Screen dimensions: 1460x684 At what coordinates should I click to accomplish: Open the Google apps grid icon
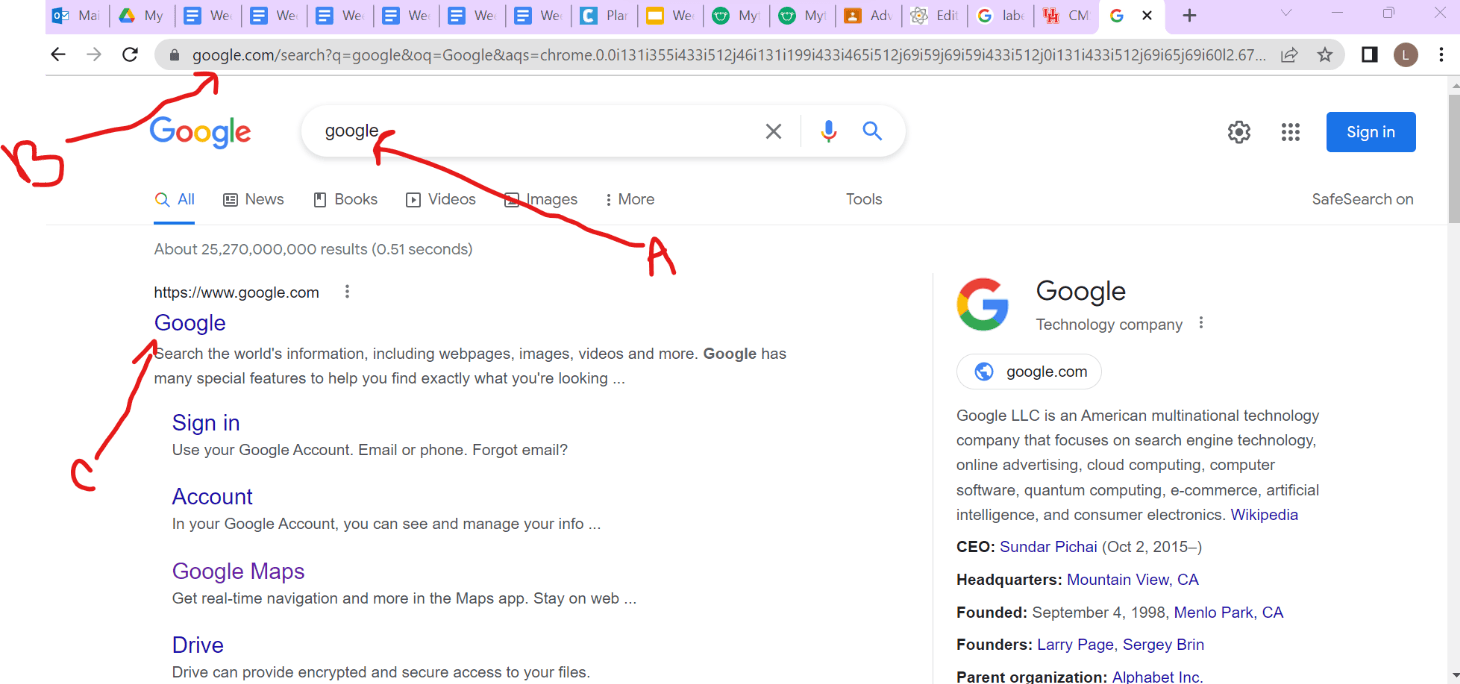(1290, 132)
